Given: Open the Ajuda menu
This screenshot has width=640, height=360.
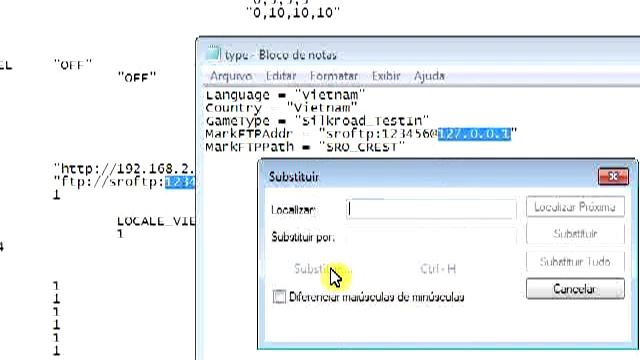Looking at the screenshot, I should pyautogui.click(x=429, y=76).
